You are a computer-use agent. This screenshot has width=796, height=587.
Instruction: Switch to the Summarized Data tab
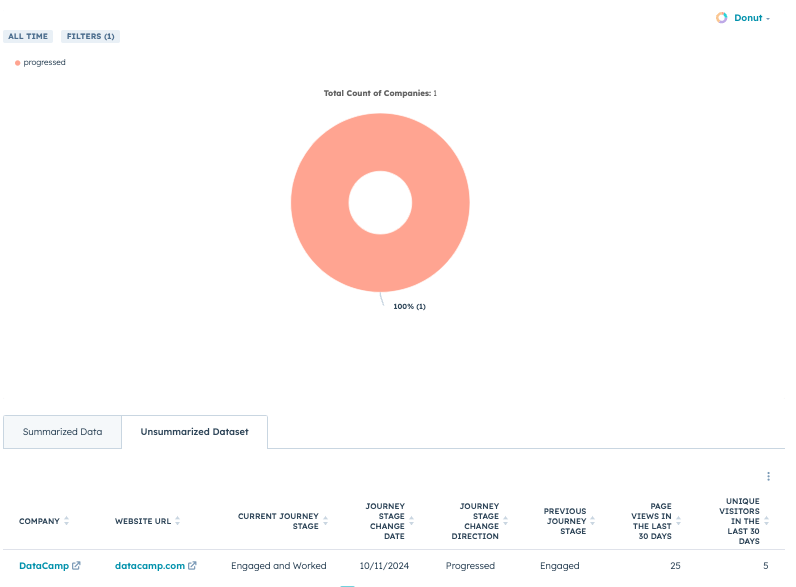tap(63, 432)
